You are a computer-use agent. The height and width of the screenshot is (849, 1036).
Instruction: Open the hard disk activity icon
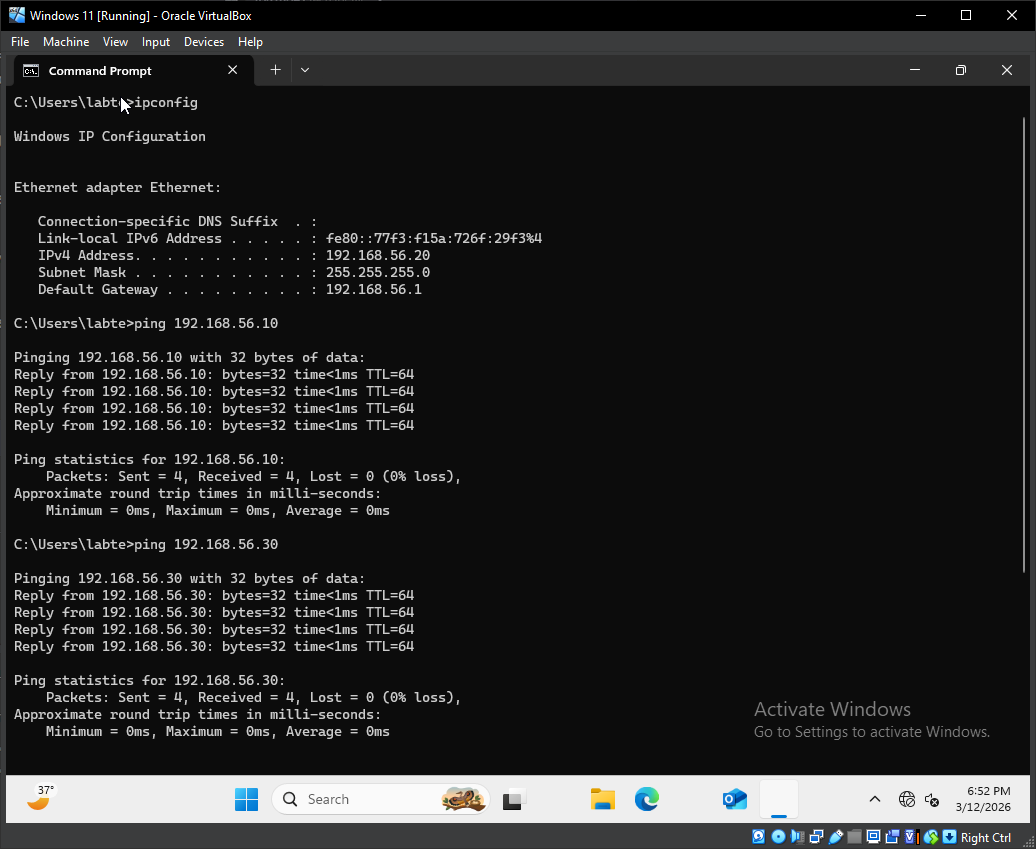(758, 837)
